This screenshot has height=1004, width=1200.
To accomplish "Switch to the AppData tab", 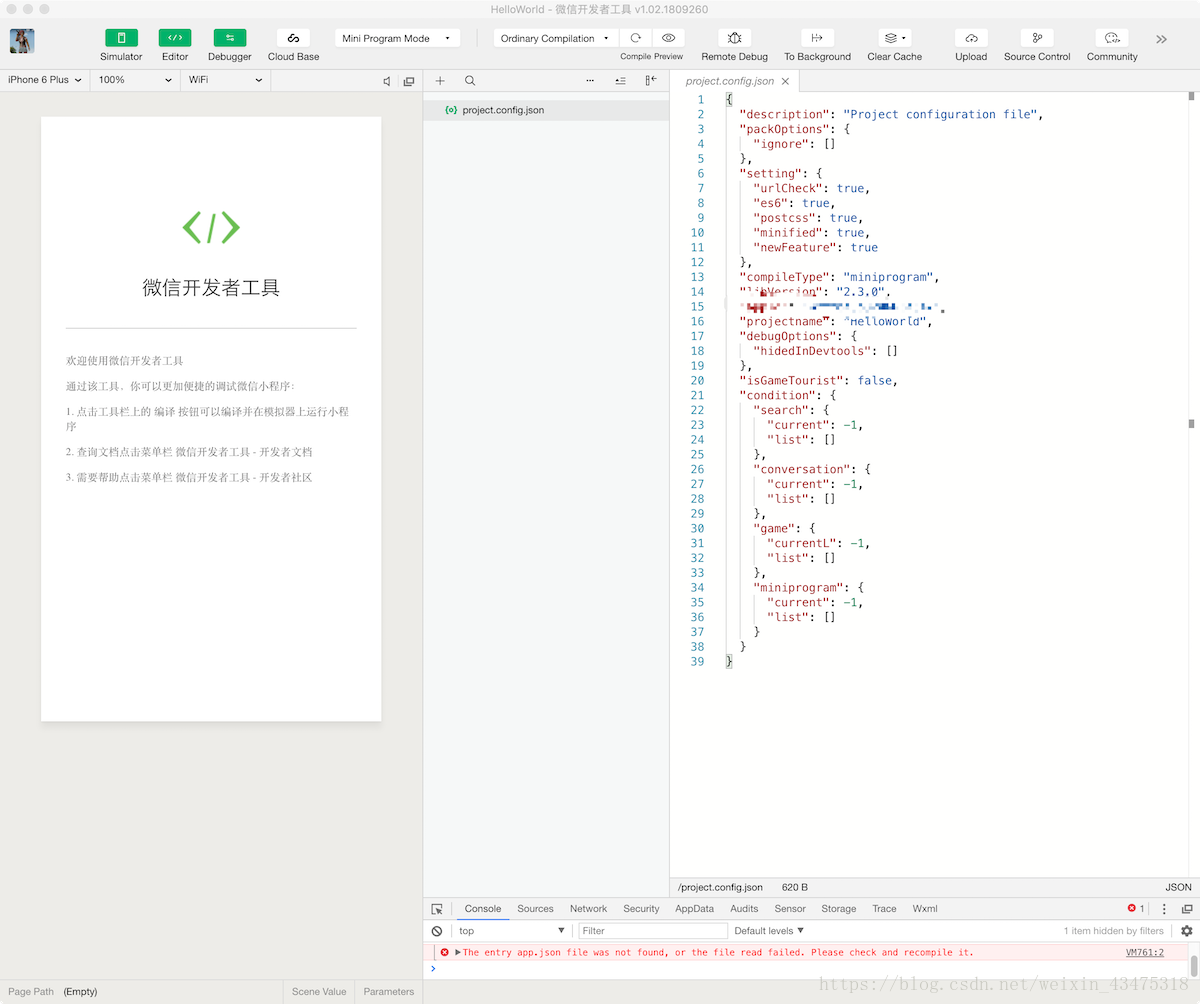I will click(x=694, y=909).
